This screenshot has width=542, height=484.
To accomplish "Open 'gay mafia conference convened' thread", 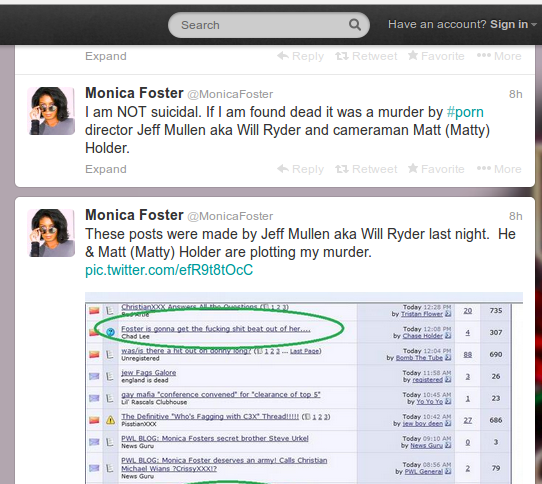I will pos(221,394).
